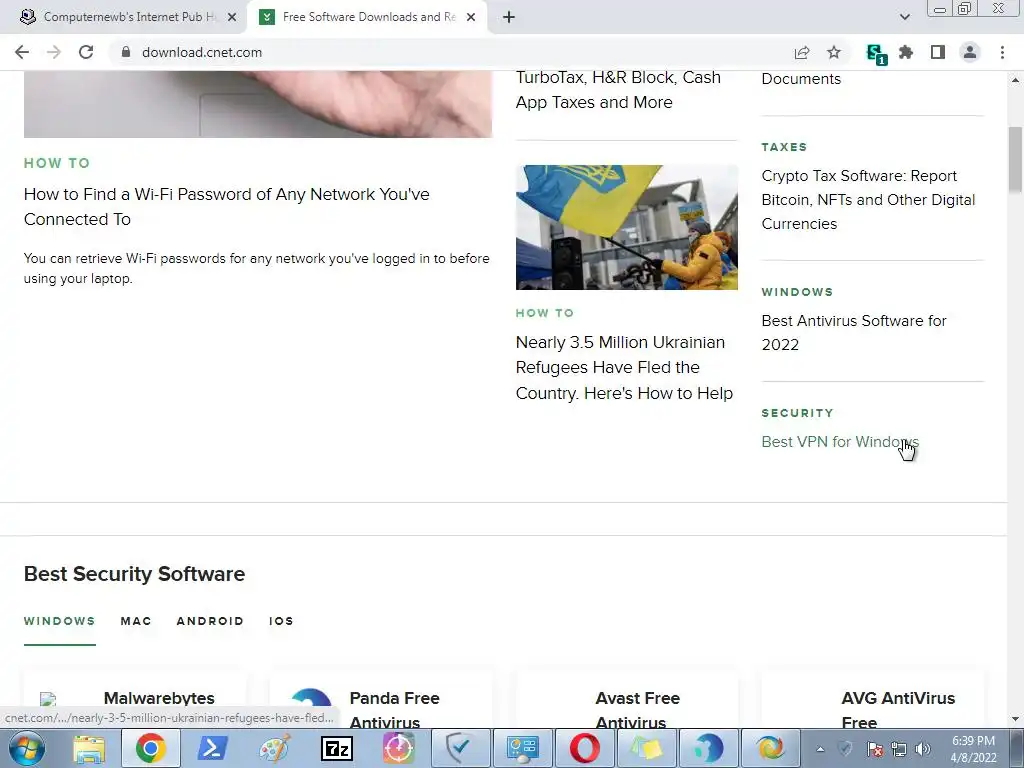Click the hand-on-laptop article image
Image resolution: width=1024 pixels, height=768 pixels.
[x=257, y=104]
